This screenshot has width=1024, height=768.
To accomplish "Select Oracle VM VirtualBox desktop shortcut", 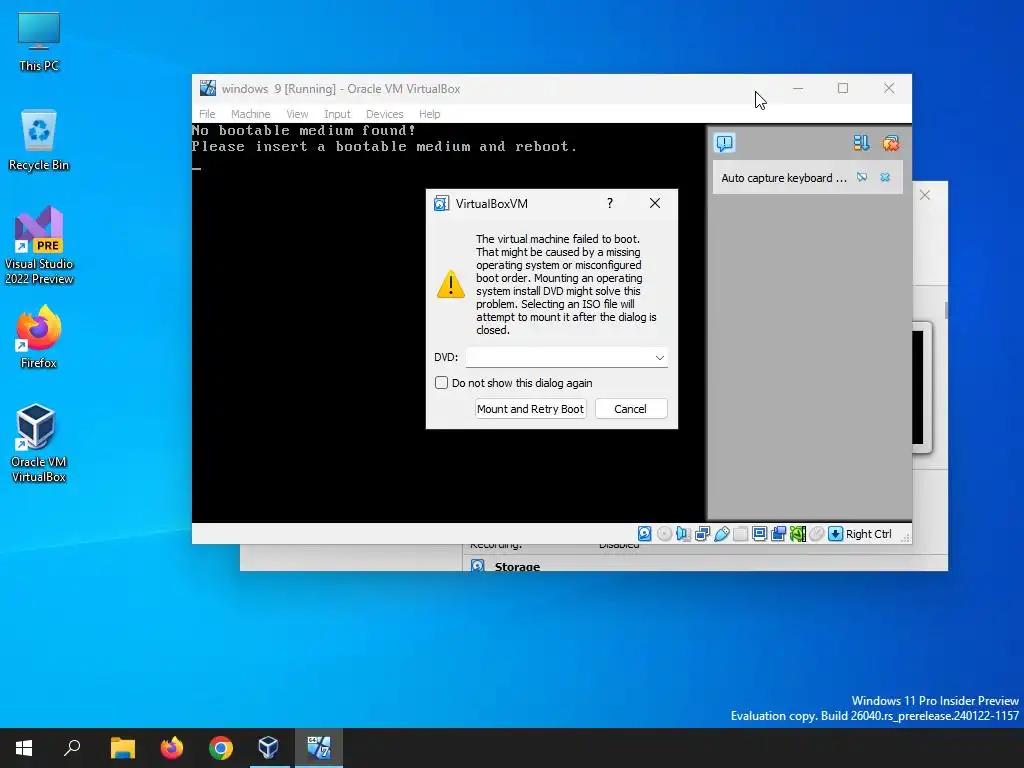I will coord(39,443).
